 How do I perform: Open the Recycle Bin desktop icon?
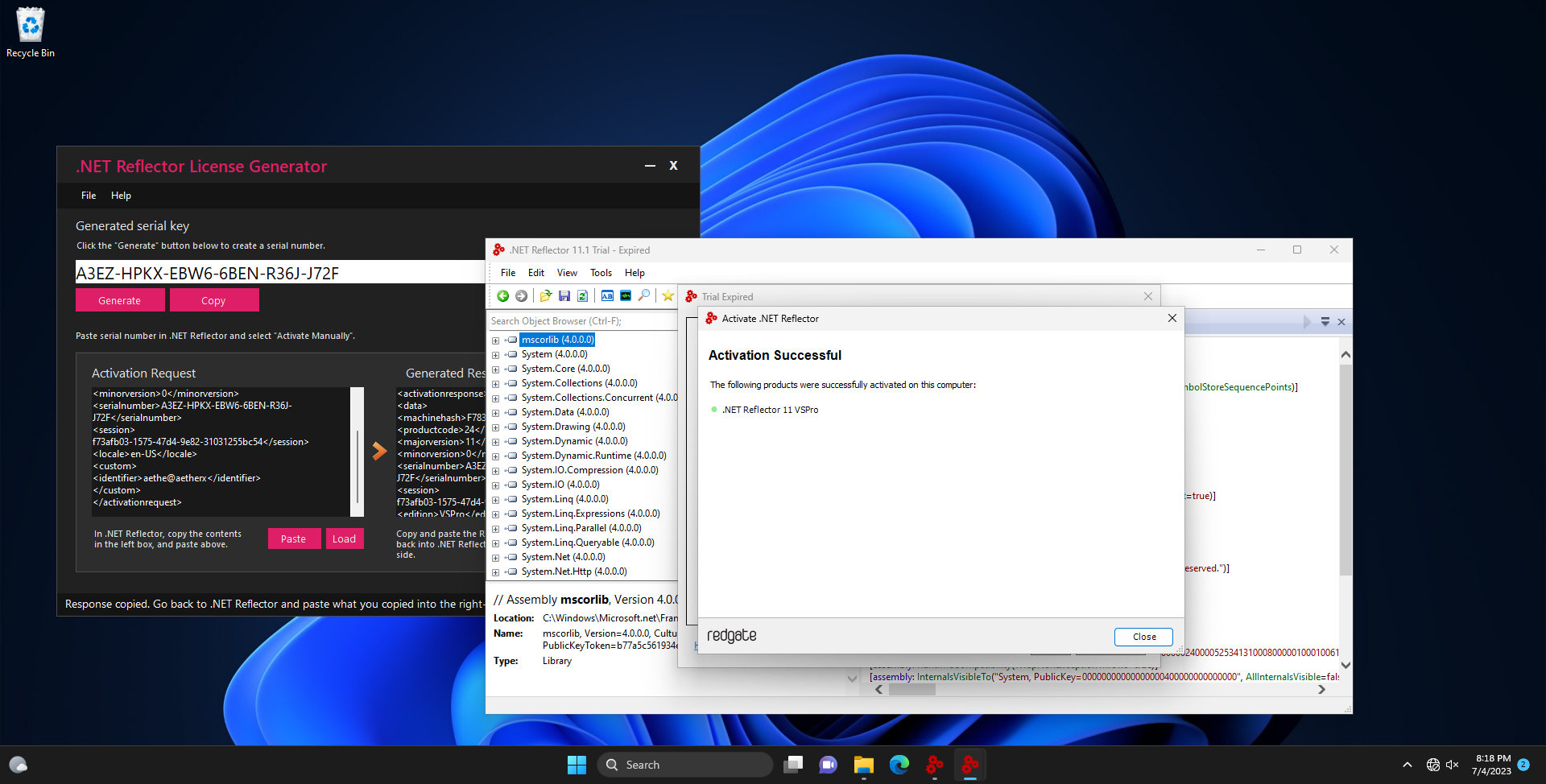[31, 32]
